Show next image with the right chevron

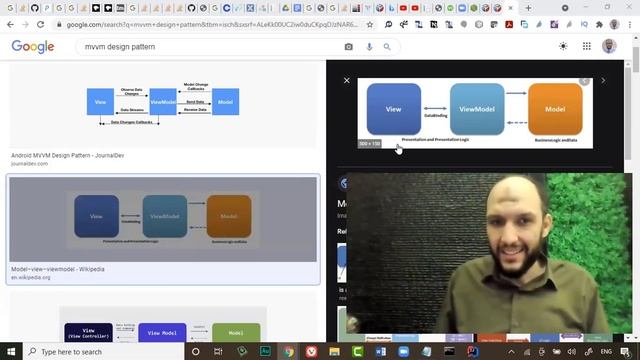click(x=603, y=80)
